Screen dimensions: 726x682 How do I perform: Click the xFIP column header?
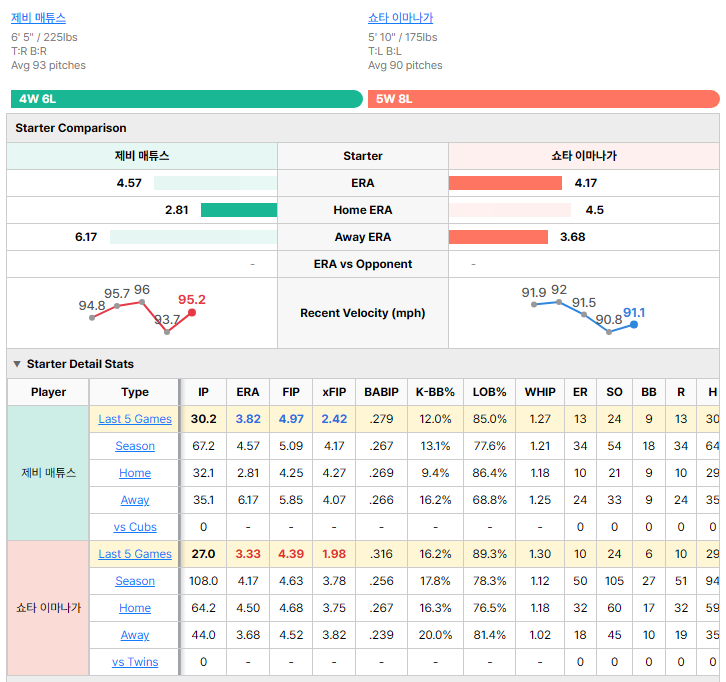[x=334, y=392]
